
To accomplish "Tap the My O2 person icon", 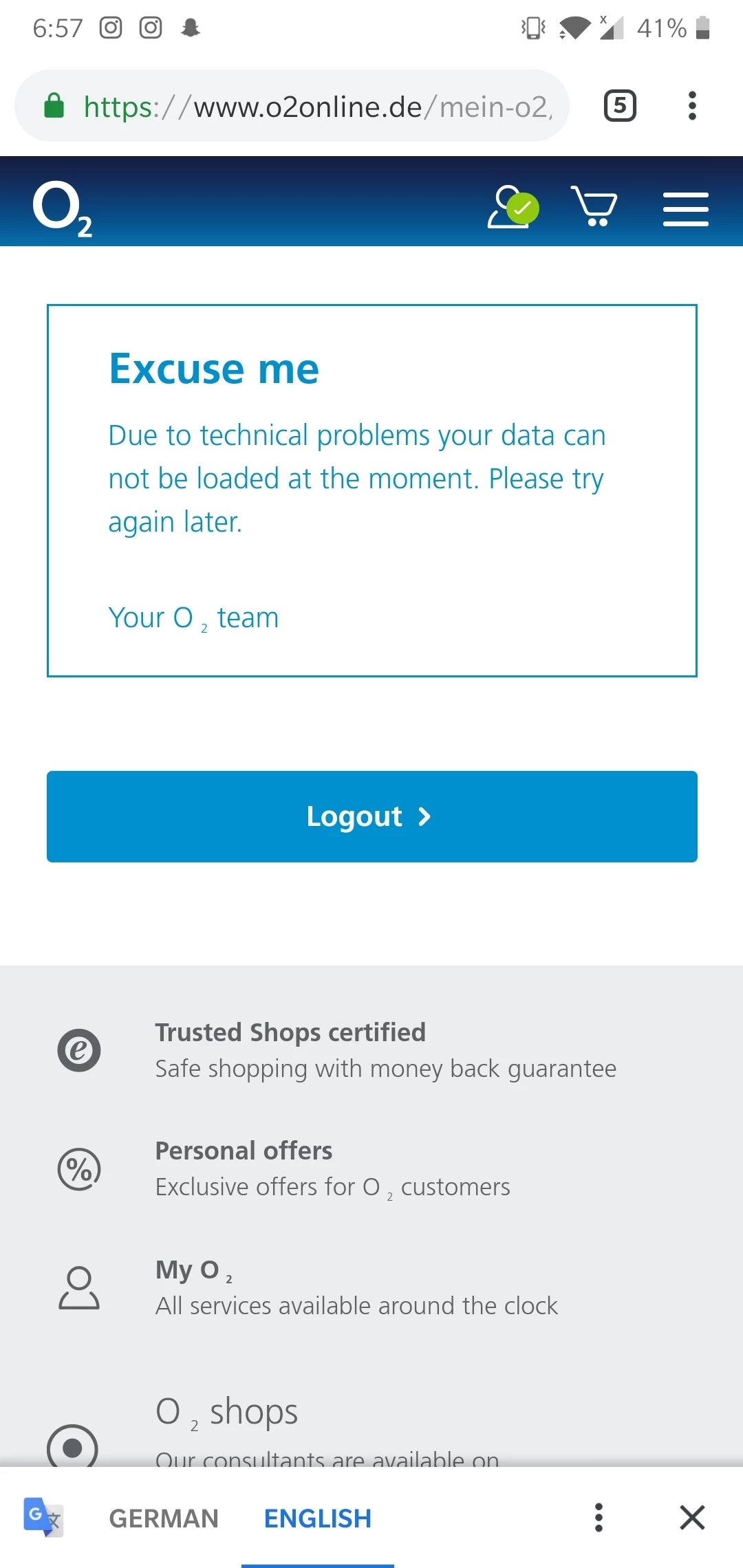I will coord(79,1287).
